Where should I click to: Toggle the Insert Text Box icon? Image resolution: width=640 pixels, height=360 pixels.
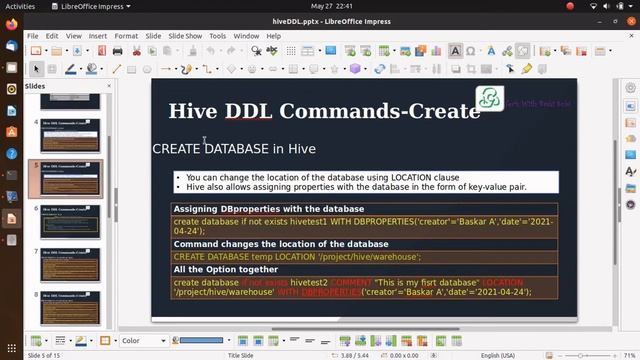(455, 51)
